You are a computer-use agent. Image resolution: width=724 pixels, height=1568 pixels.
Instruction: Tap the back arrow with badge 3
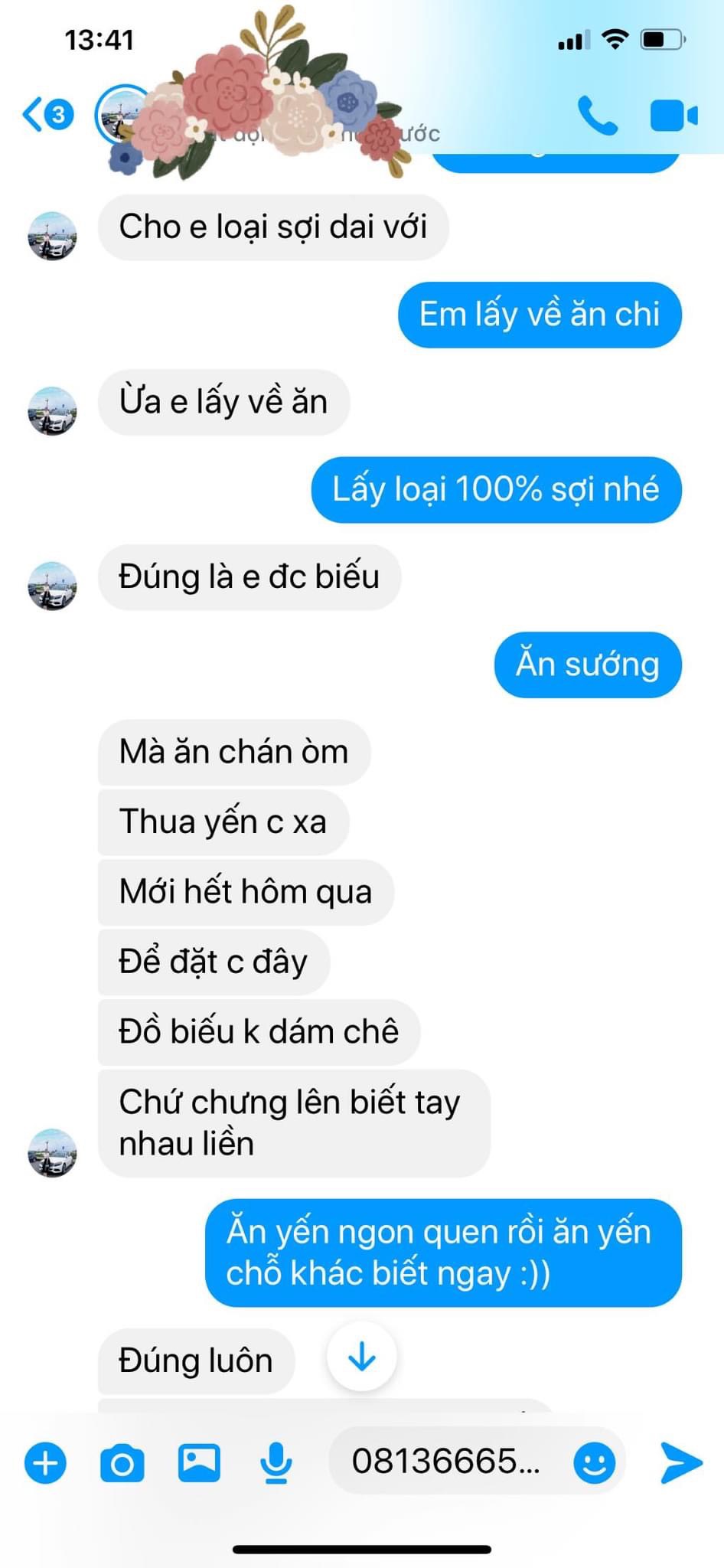click(47, 115)
